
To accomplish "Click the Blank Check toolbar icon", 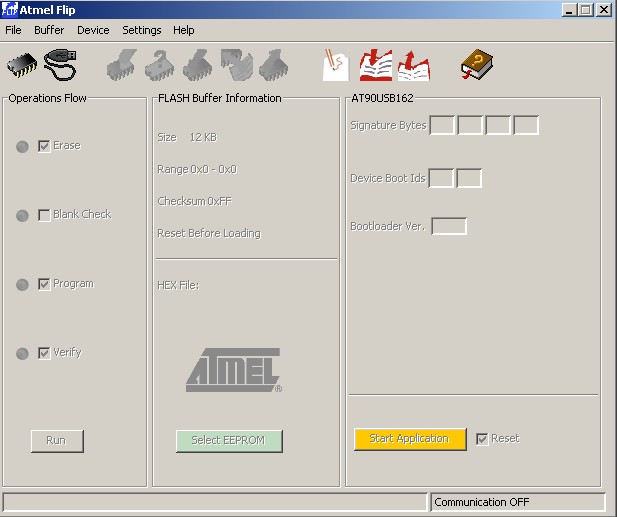I will [x=160, y=65].
